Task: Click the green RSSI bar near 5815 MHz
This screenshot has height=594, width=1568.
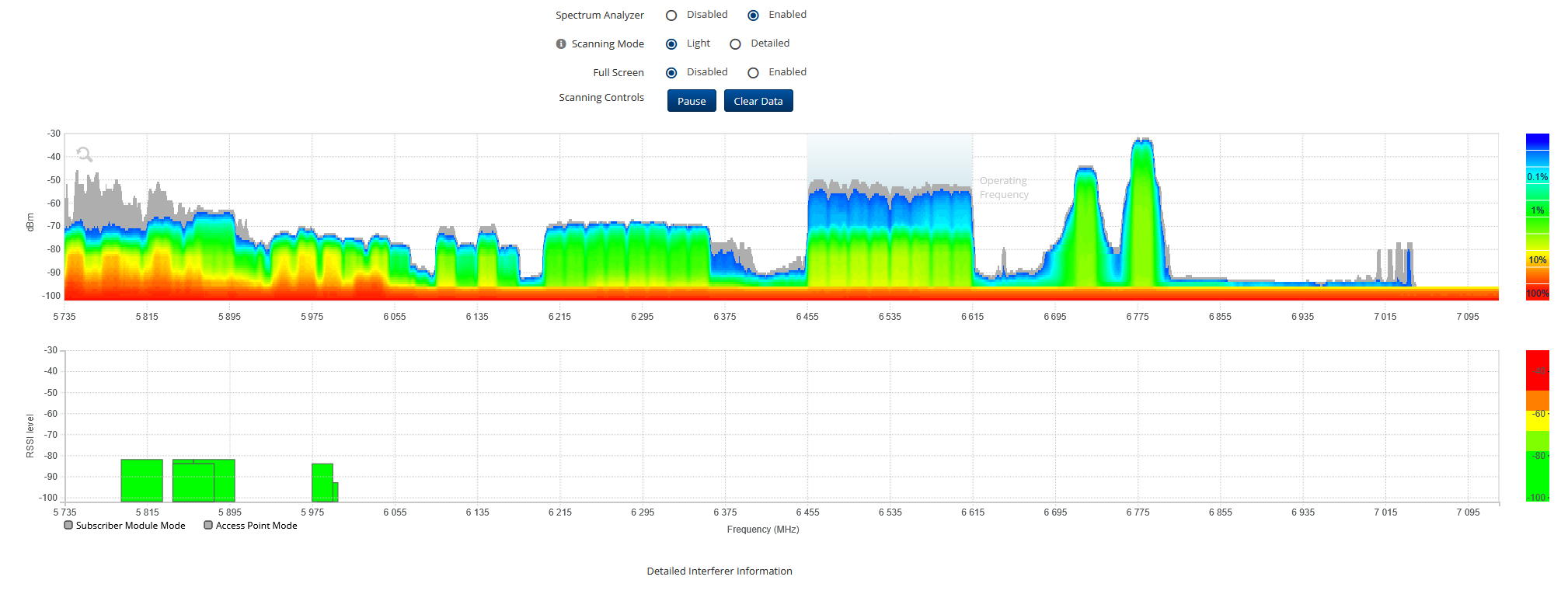Action: pos(141,480)
